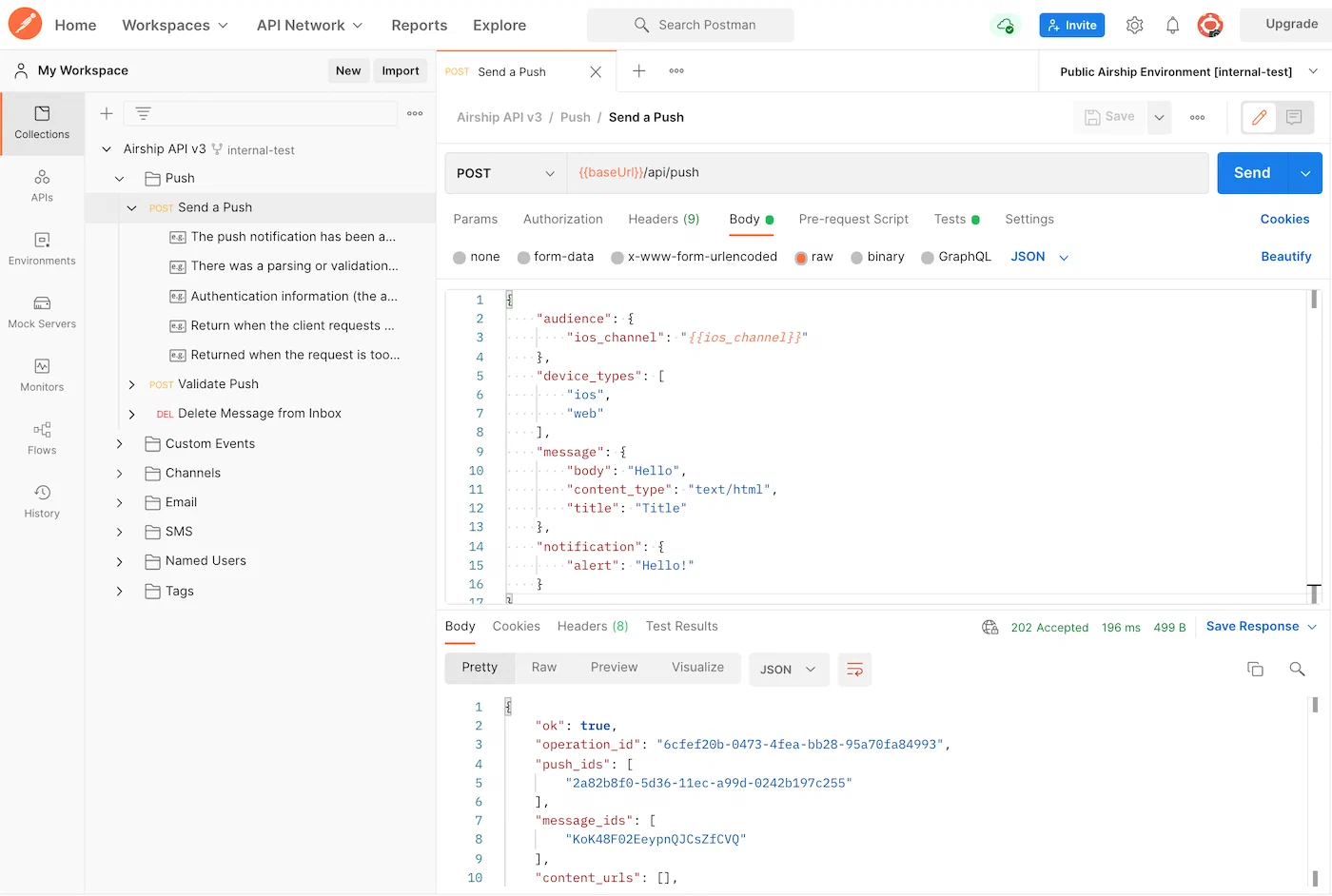Image resolution: width=1332 pixels, height=896 pixels.
Task: Open the Test Results response tab
Action: 681,627
